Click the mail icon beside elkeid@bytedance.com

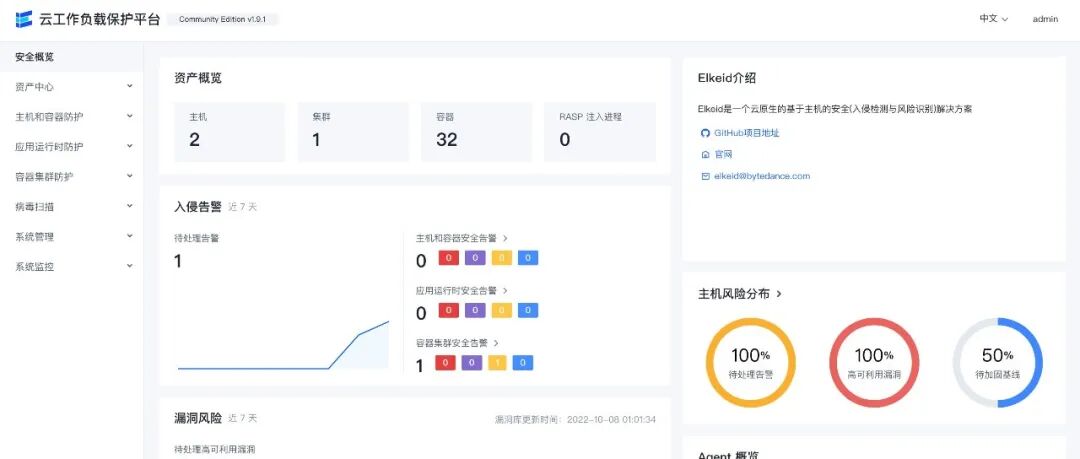click(x=705, y=176)
